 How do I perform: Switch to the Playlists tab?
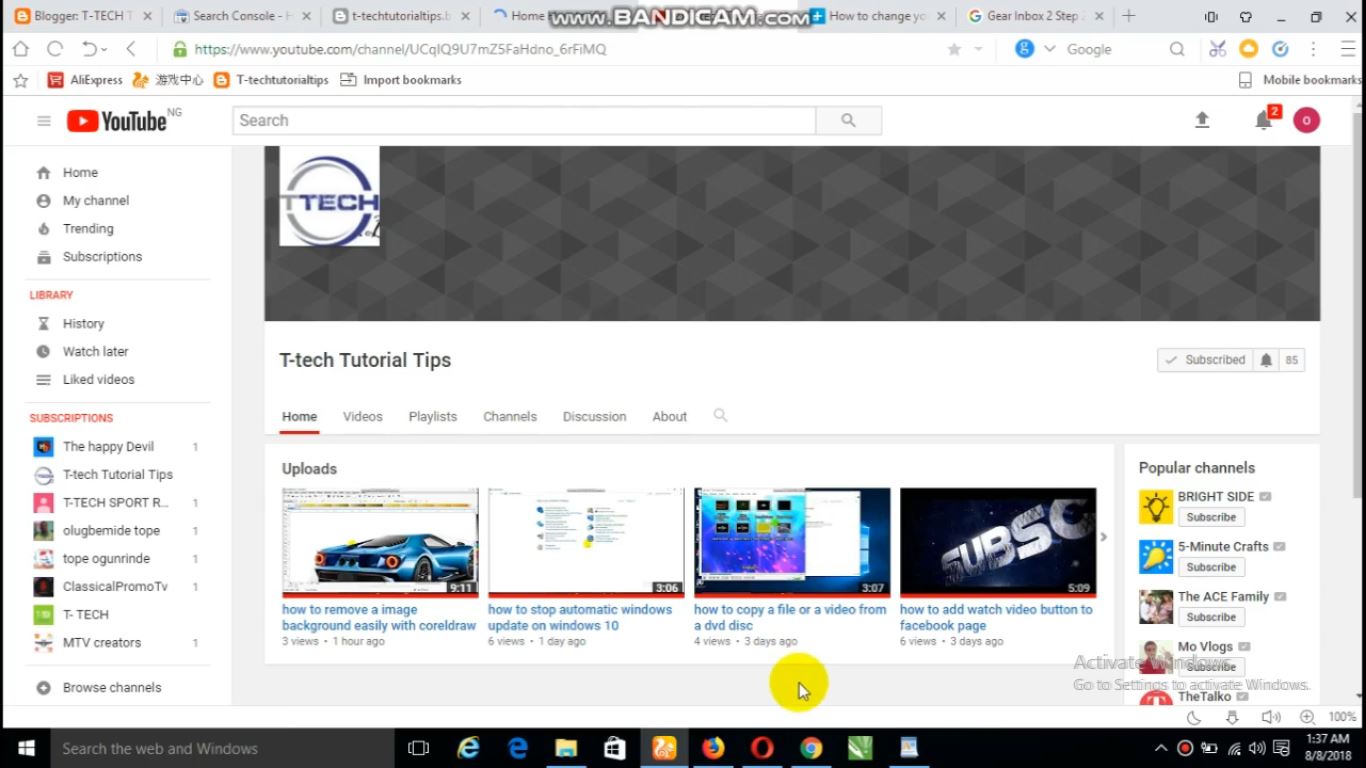point(433,416)
